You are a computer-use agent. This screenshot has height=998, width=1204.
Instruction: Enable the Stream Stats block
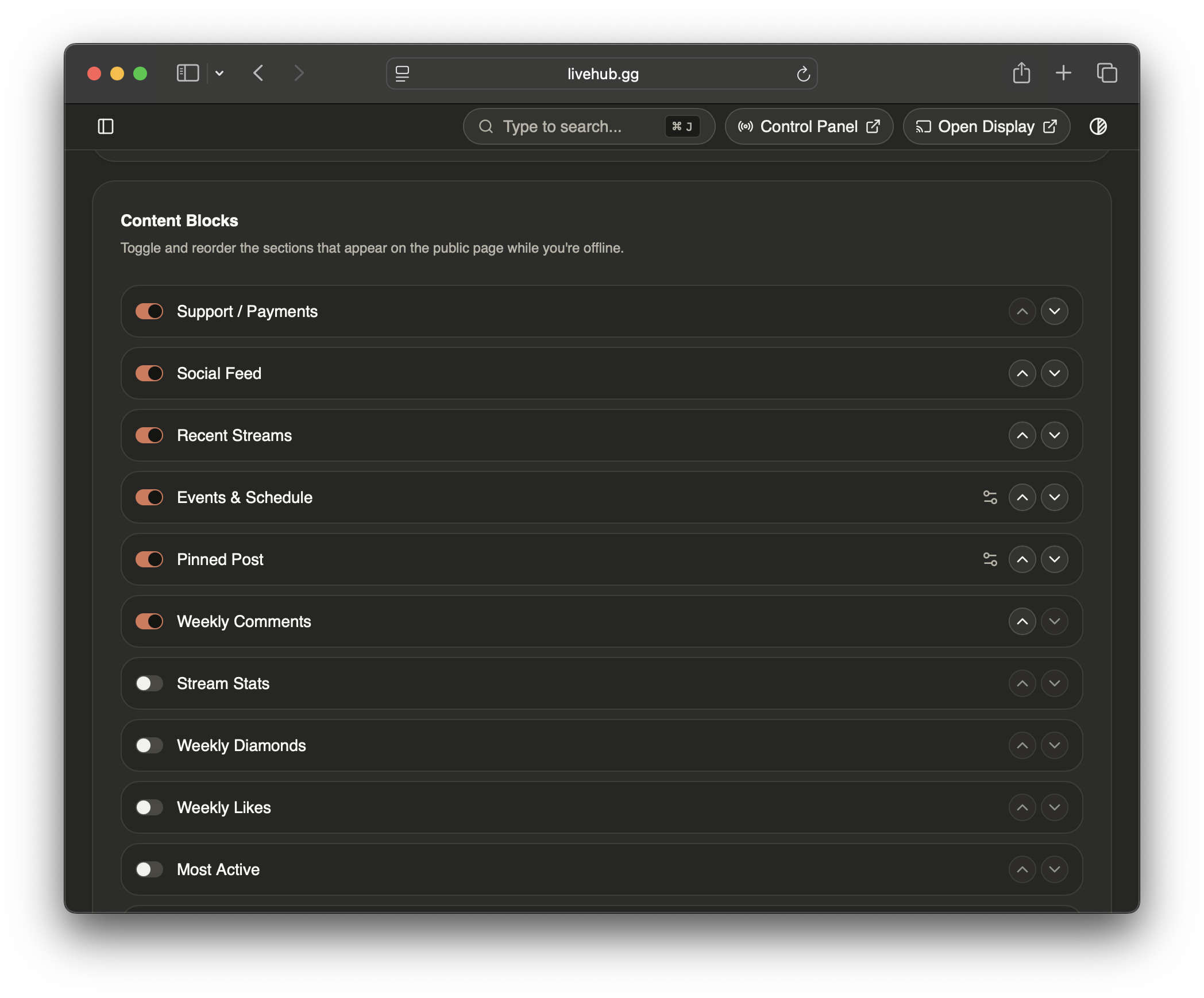149,683
